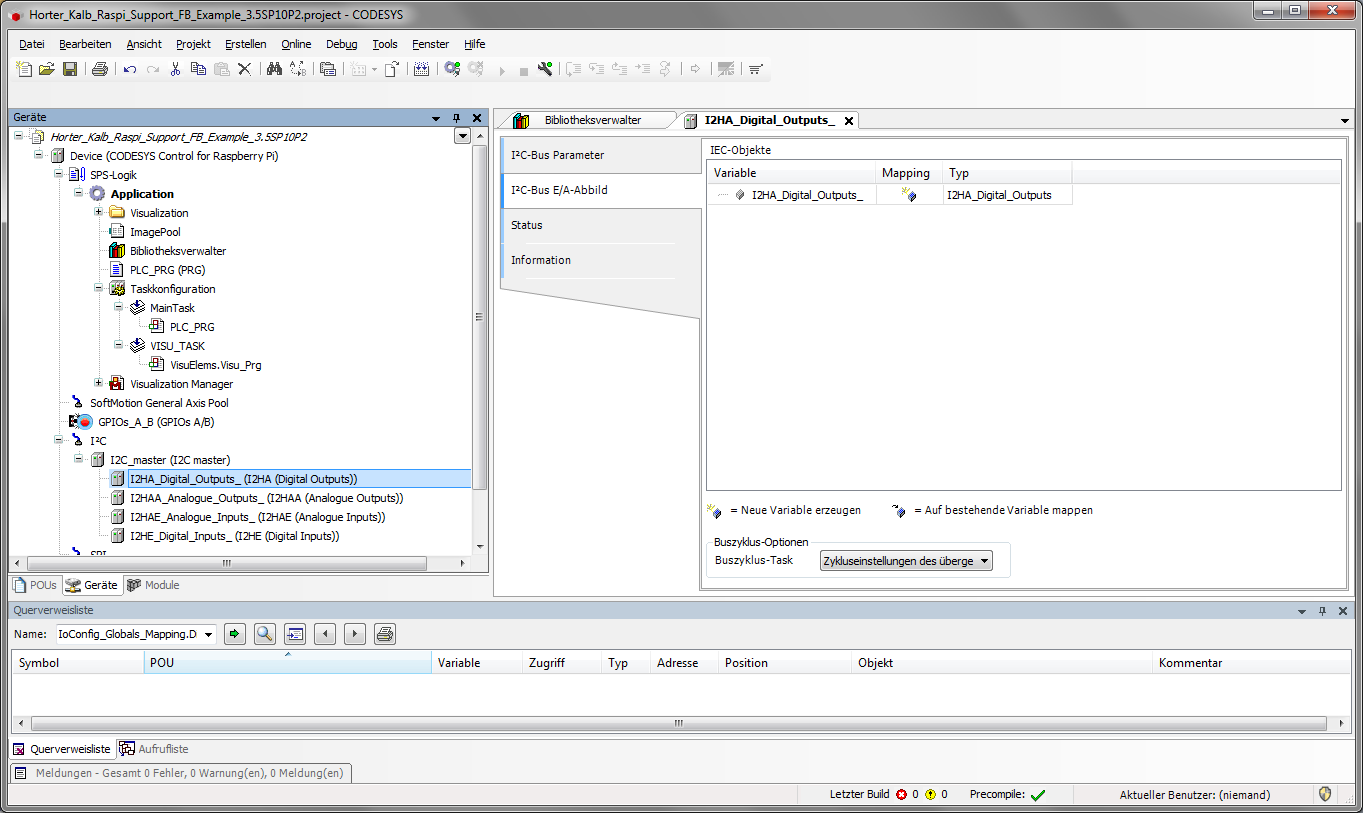Image resolution: width=1363 pixels, height=813 pixels.
Task: Select the Information side tab
Action: click(x=600, y=260)
